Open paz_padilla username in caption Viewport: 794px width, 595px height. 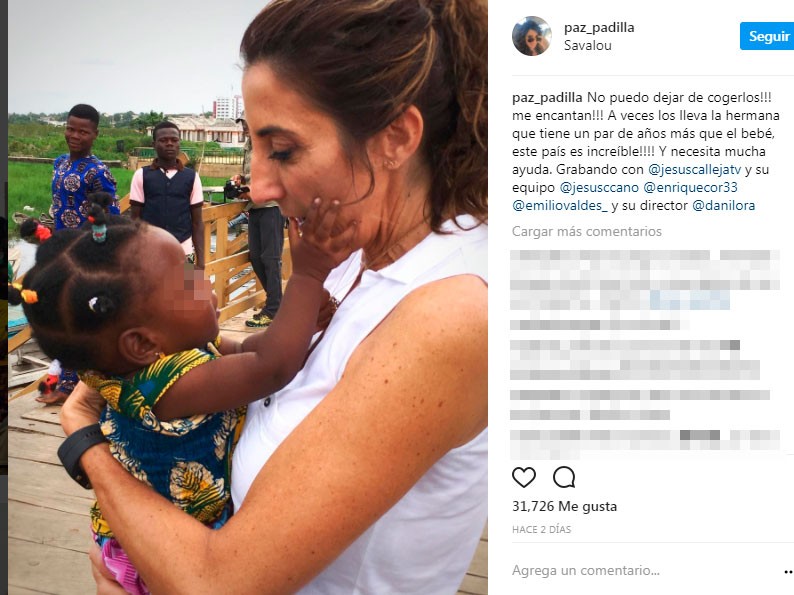[x=547, y=98]
